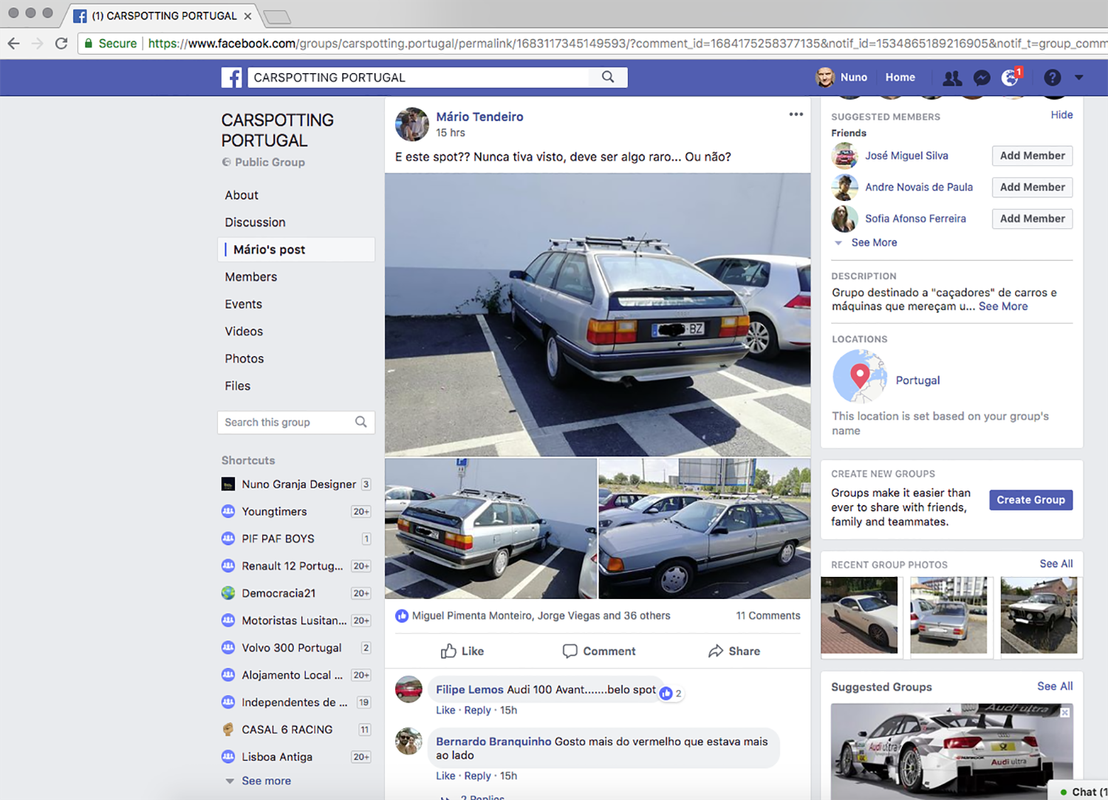Open the Discussion section

point(255,222)
